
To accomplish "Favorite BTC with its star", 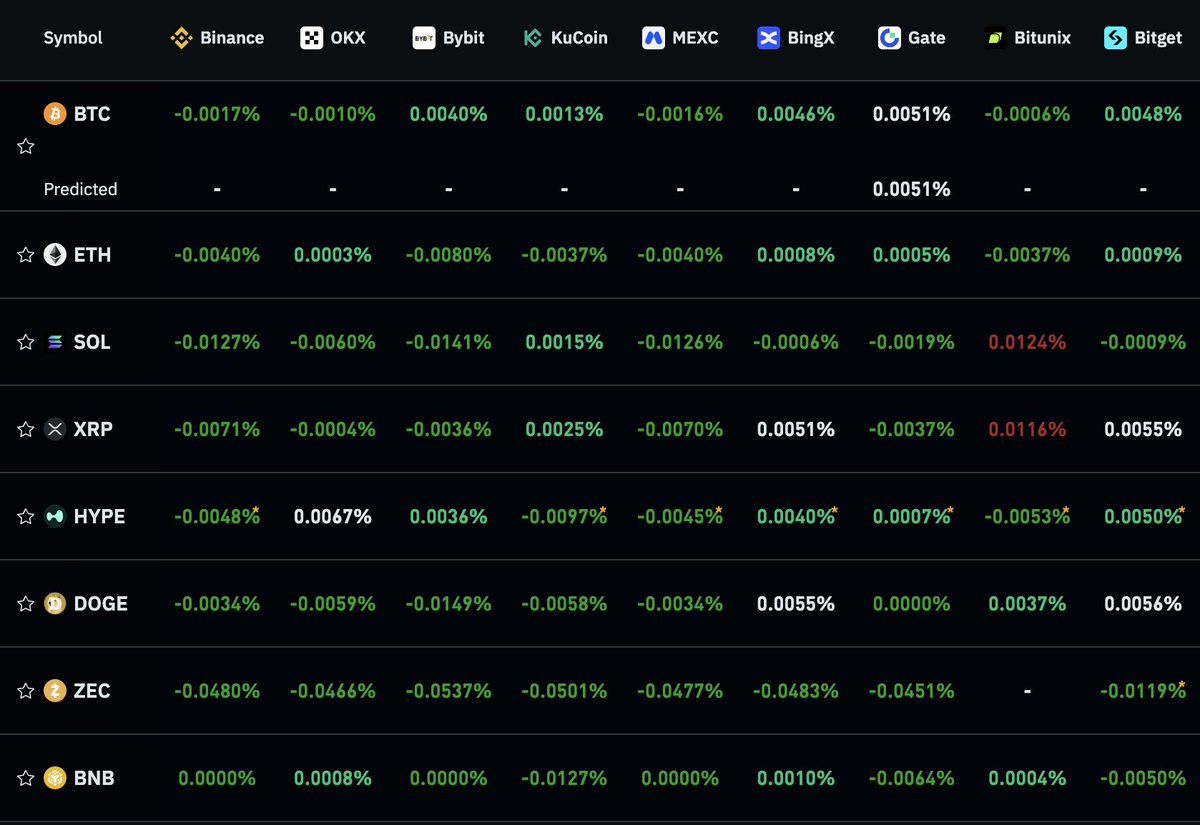I will point(26,147).
